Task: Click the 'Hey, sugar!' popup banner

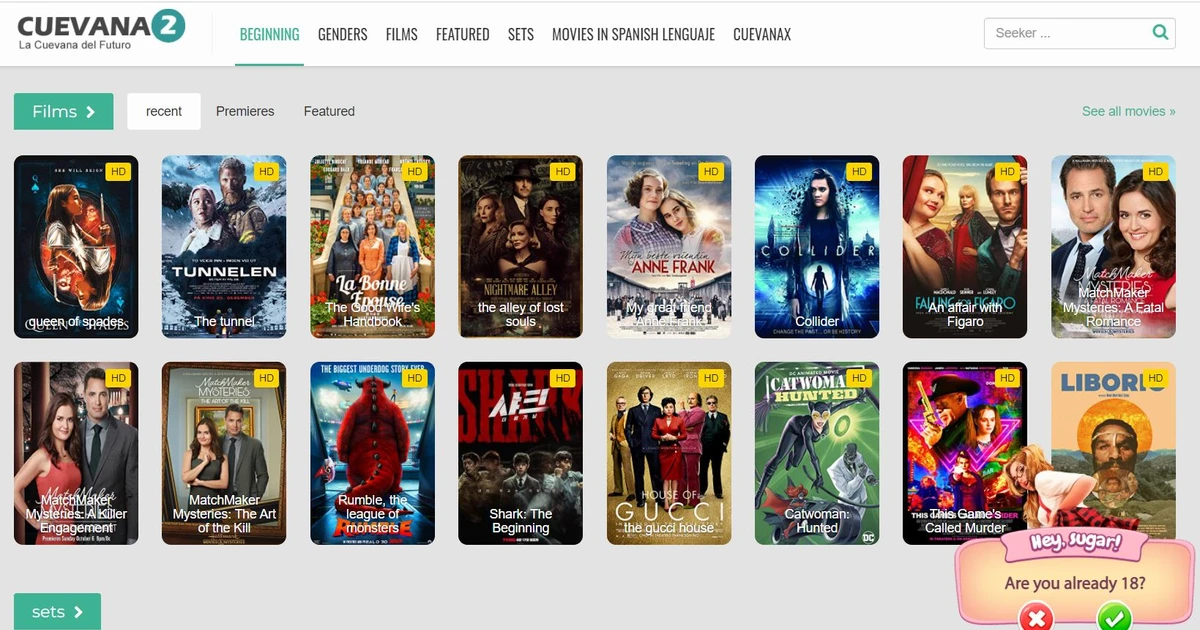Action: point(1076,544)
